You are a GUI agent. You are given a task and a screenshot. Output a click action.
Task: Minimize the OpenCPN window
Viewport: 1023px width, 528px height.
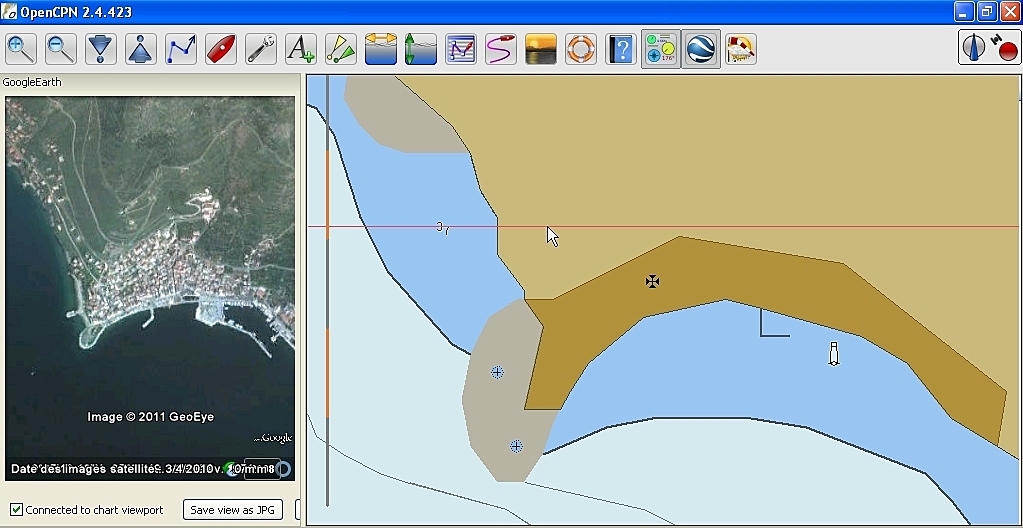pos(964,12)
